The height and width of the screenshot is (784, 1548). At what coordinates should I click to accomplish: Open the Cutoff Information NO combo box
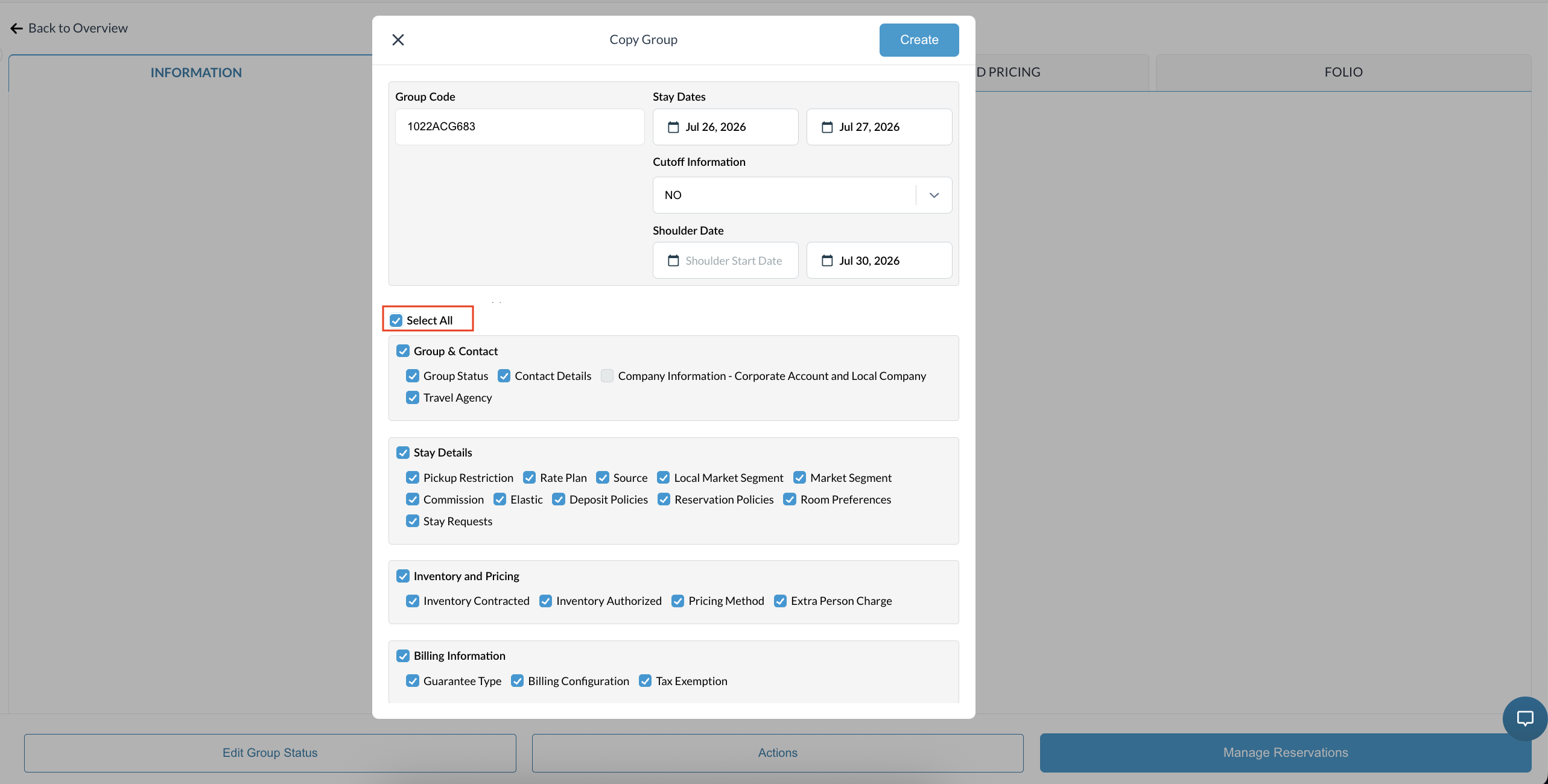[x=802, y=195]
